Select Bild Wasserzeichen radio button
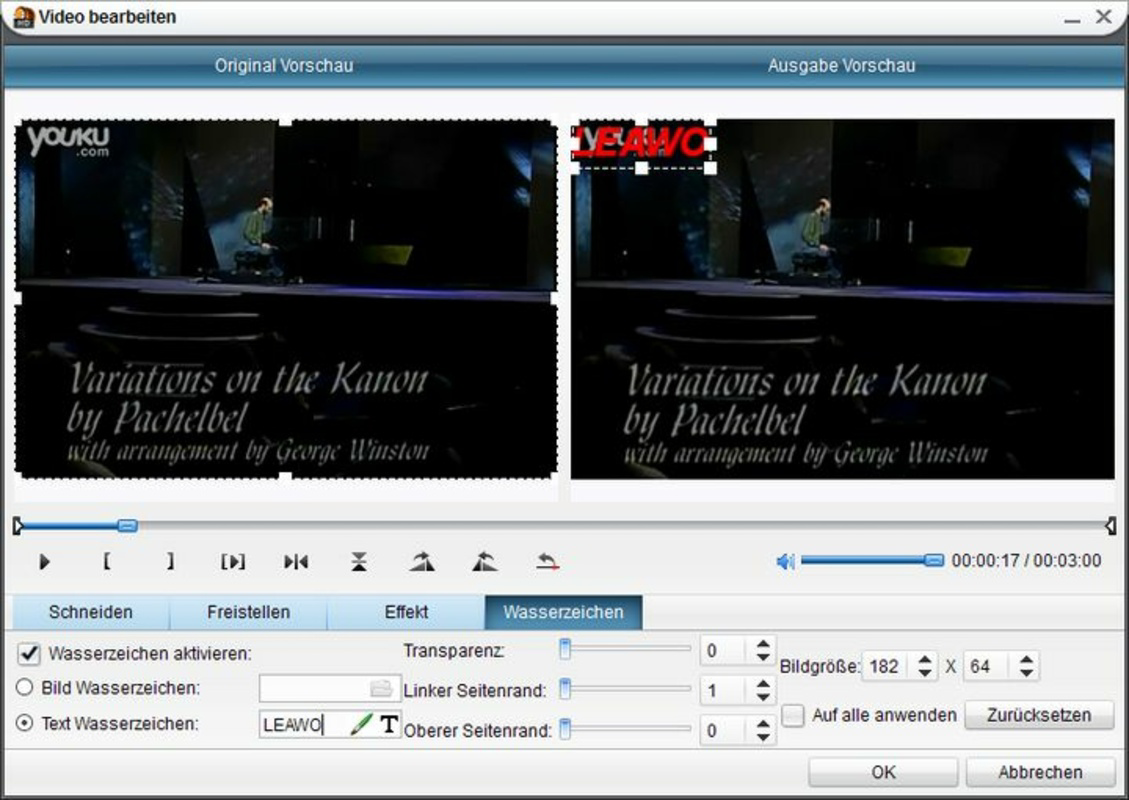 [x=24, y=688]
